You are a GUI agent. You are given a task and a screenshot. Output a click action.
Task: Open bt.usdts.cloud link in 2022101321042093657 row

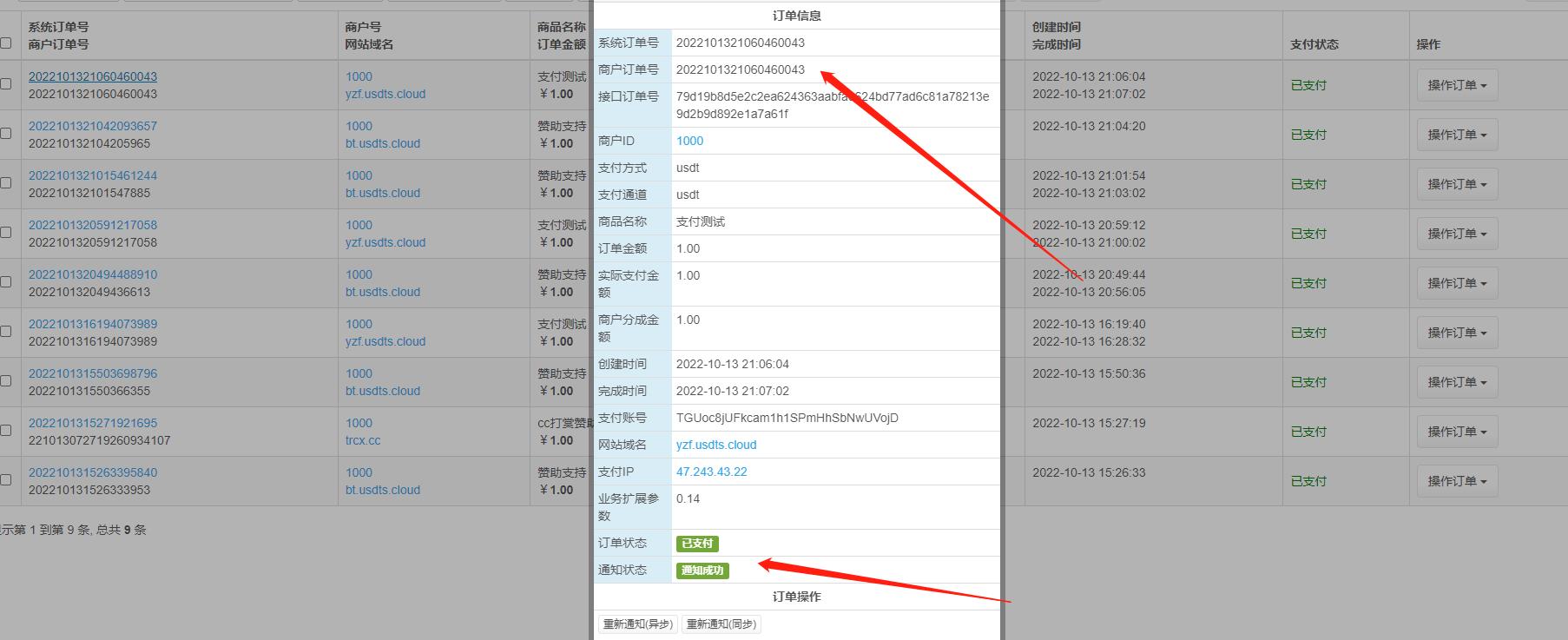(x=383, y=143)
